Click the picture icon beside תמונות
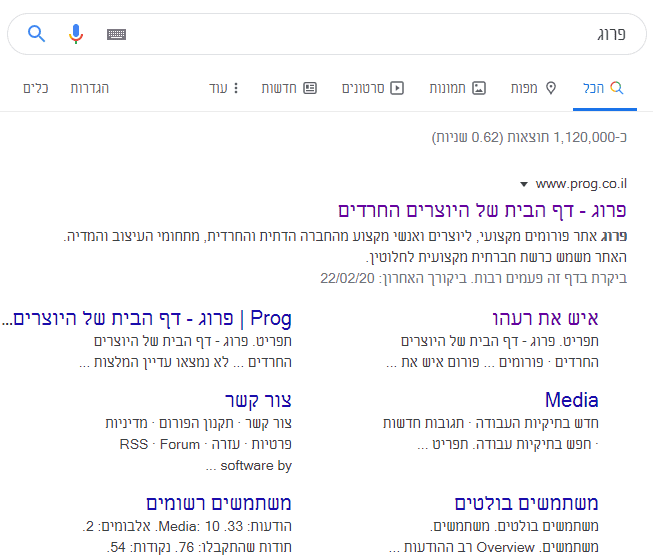The width and height of the screenshot is (653, 559). click(479, 88)
